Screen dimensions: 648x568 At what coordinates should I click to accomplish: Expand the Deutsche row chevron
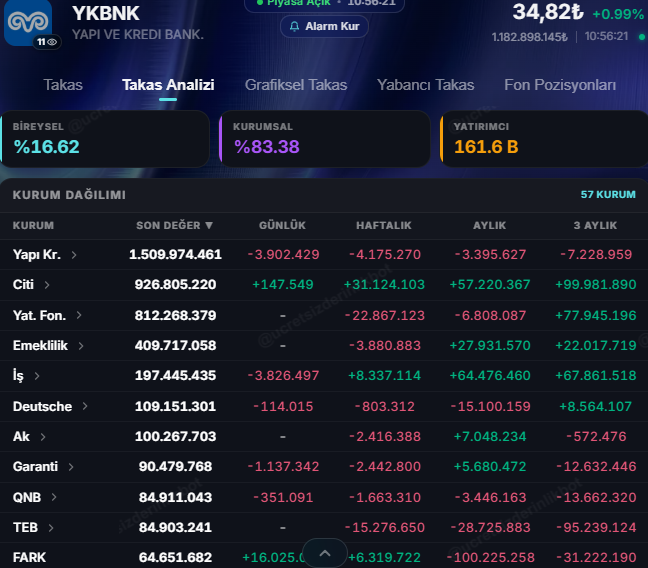pyautogui.click(x=85, y=406)
